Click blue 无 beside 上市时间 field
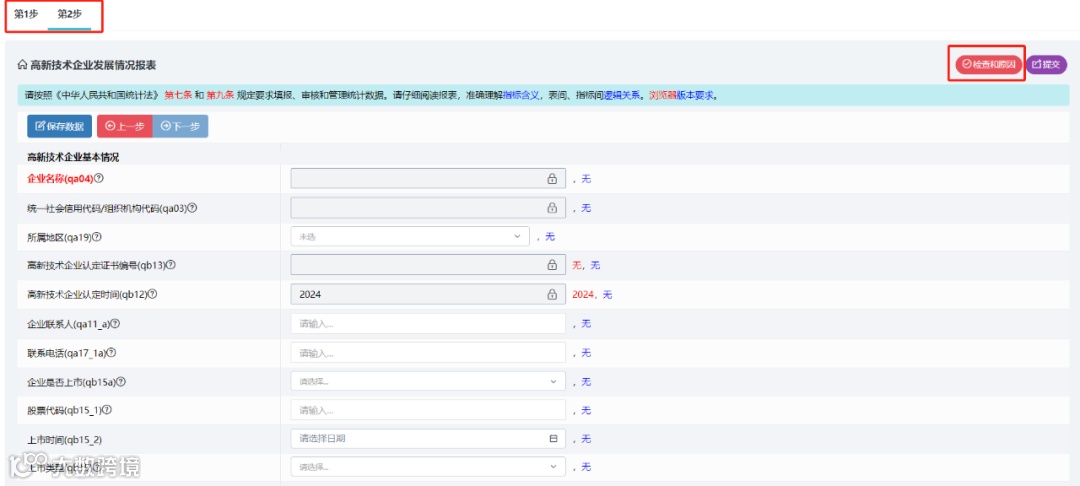Screen dimensions: 1080x486 (x=586, y=439)
